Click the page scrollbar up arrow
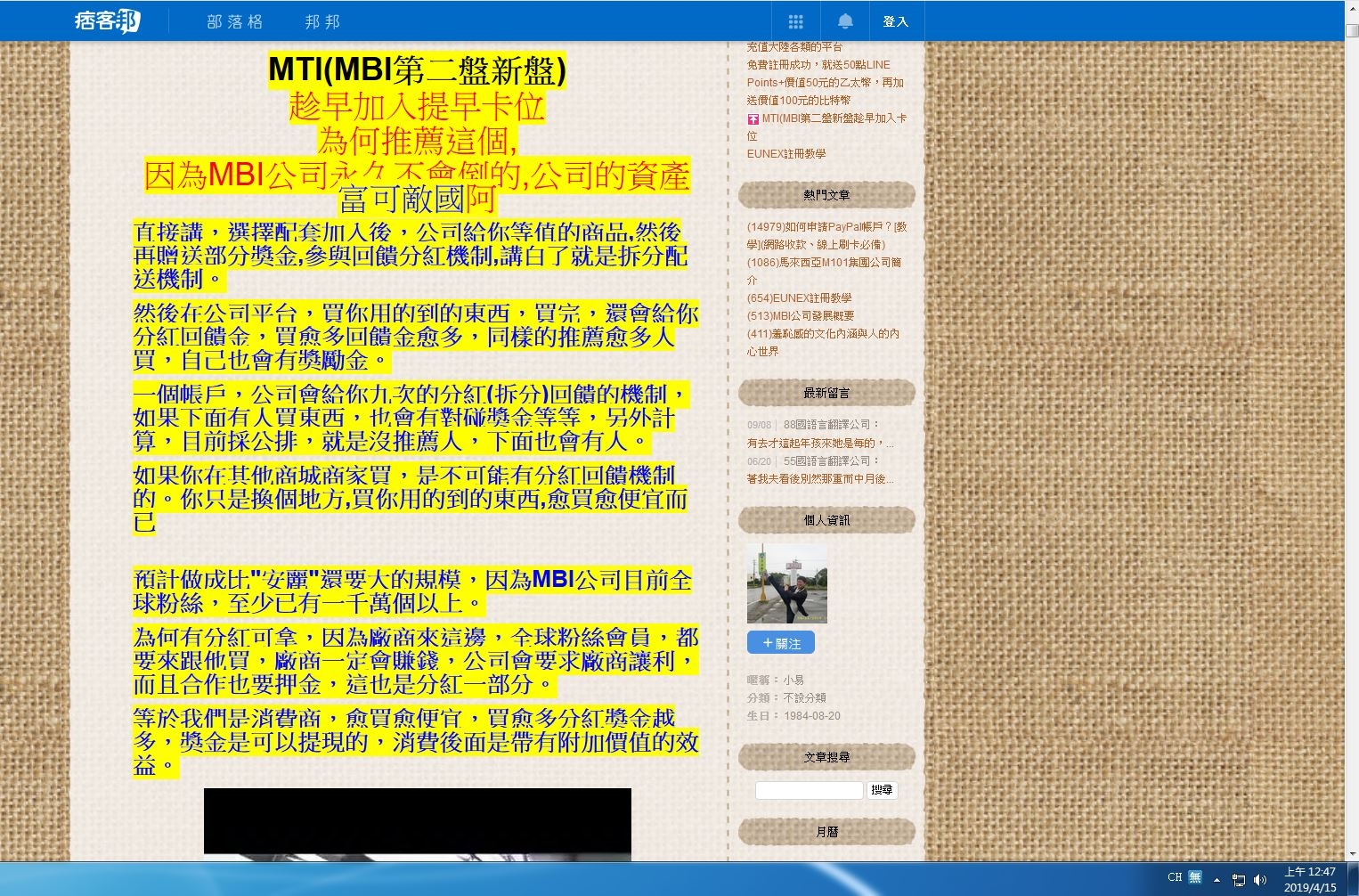 coord(1352,9)
